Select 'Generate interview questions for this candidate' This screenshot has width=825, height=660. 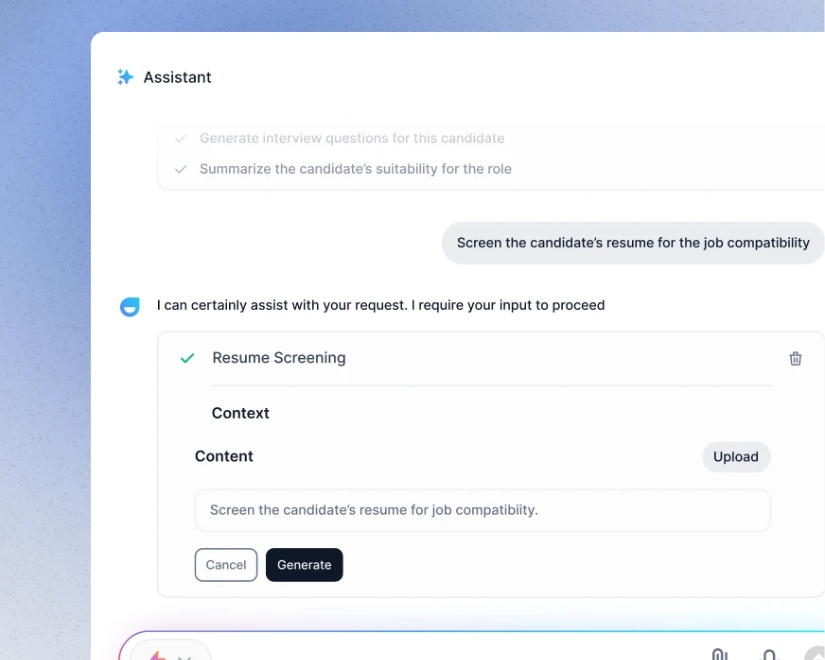tap(351, 138)
